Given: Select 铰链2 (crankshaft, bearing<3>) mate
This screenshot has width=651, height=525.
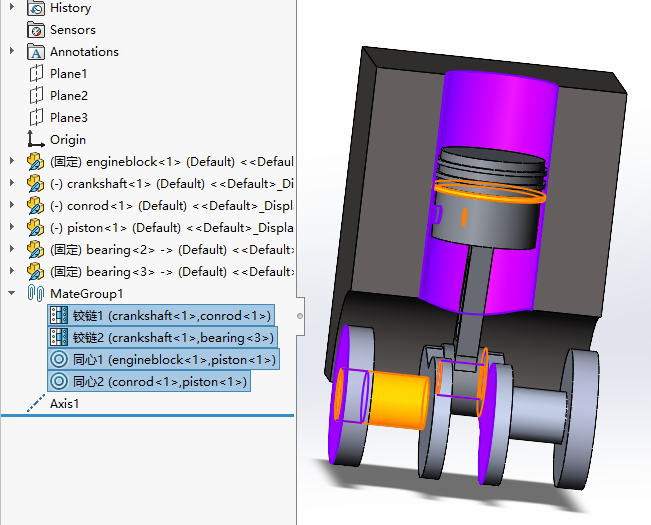Looking at the screenshot, I should tap(171, 338).
